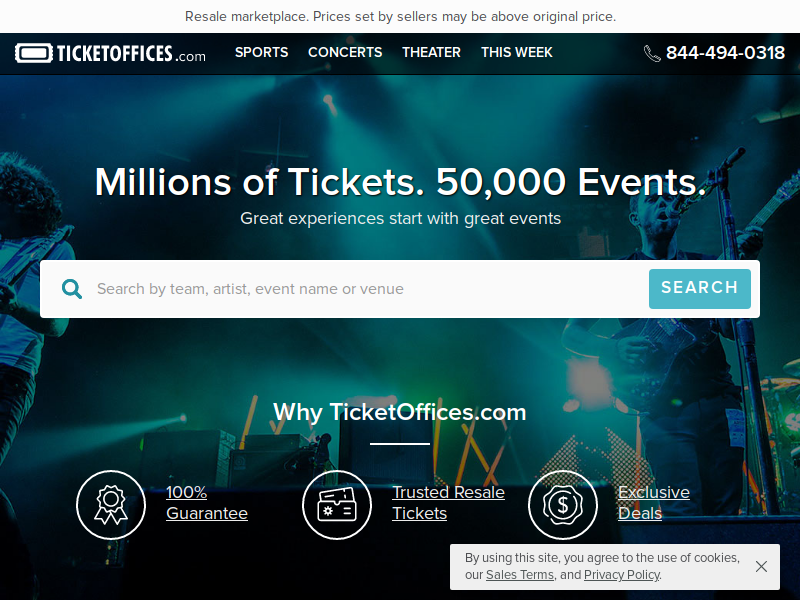Click the Exclusive Deals dollar seal icon
Screen dimensions: 800x600
click(x=563, y=505)
